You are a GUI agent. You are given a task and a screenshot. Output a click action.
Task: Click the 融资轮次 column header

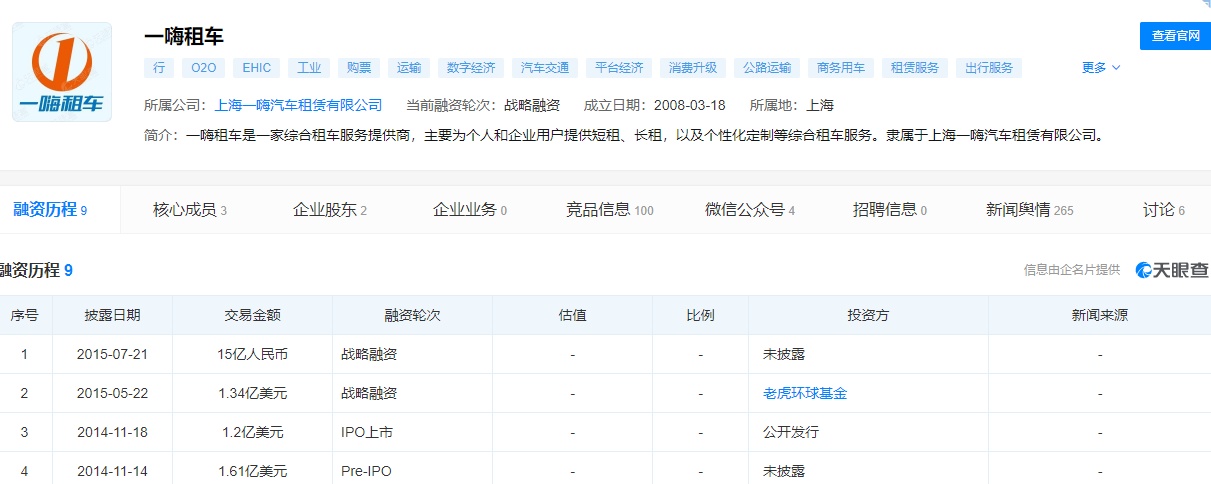(412, 315)
